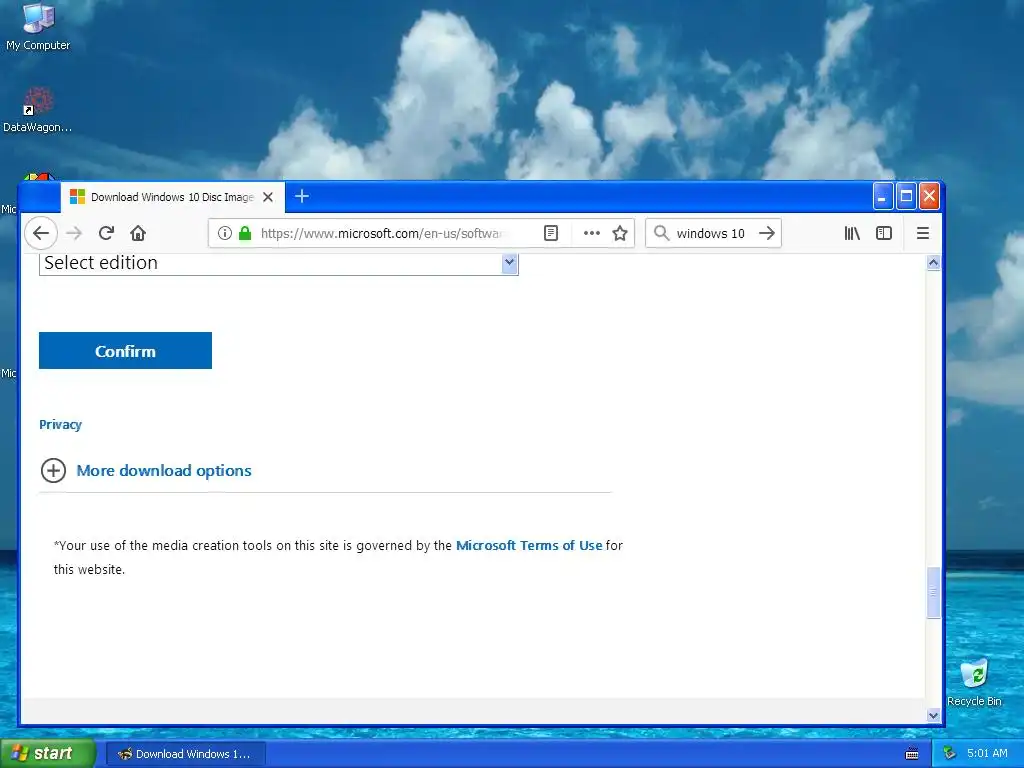Open the Windows Start menu
Image resolution: width=1024 pixels, height=768 pixels.
tap(47, 753)
